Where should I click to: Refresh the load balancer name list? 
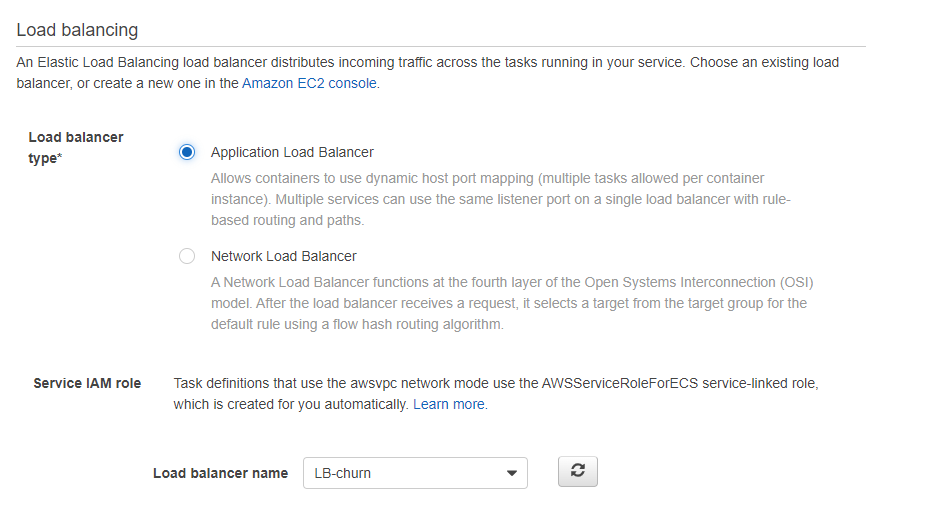[577, 471]
